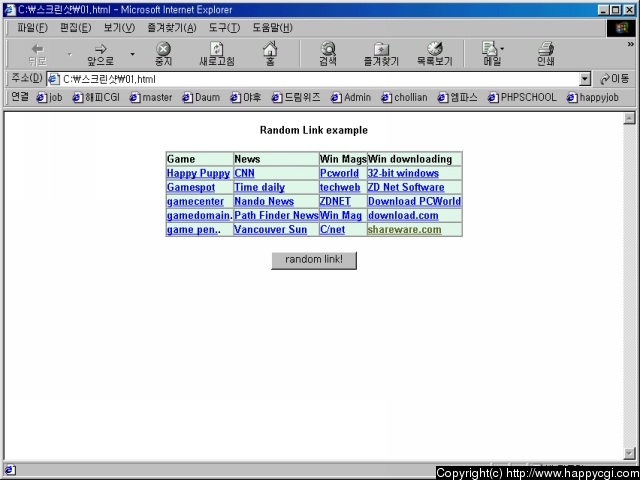Print the page with 인쇄 icon

click(546, 53)
